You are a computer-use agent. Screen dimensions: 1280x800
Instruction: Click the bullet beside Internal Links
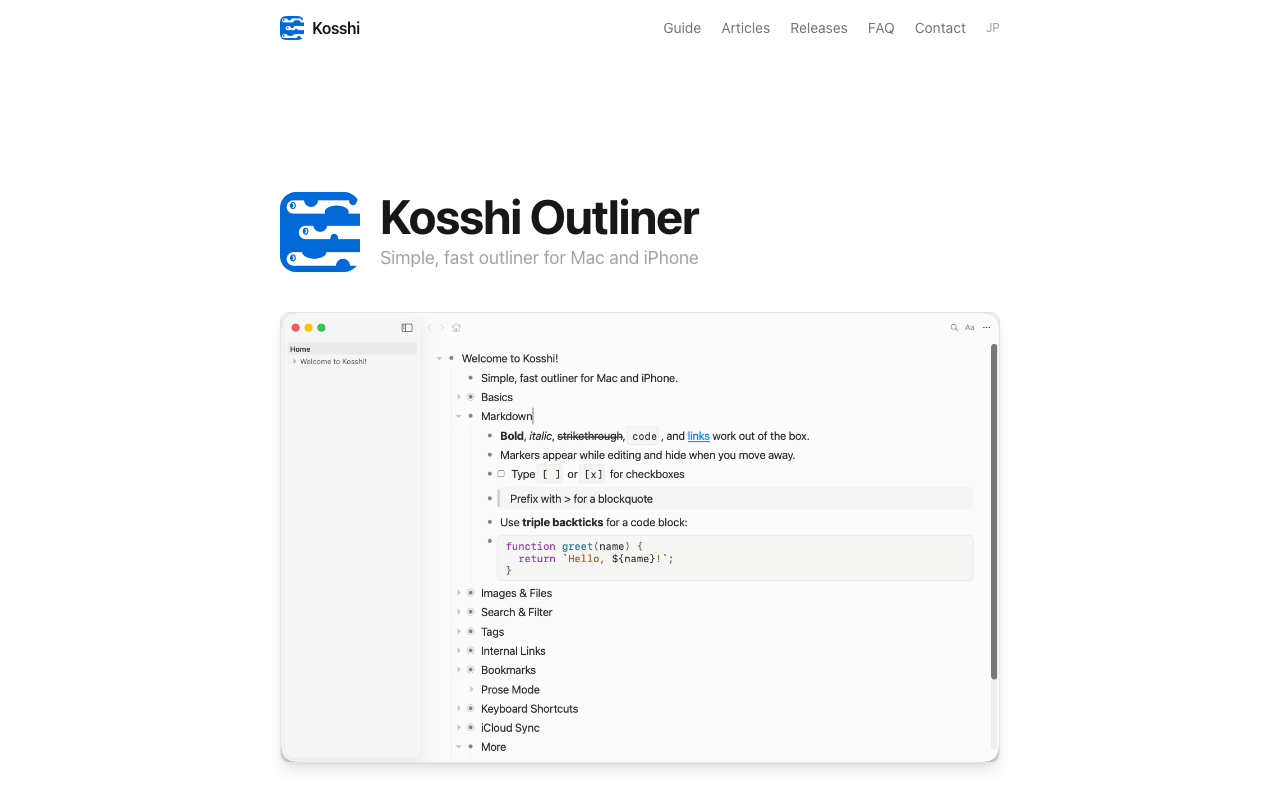click(x=471, y=651)
